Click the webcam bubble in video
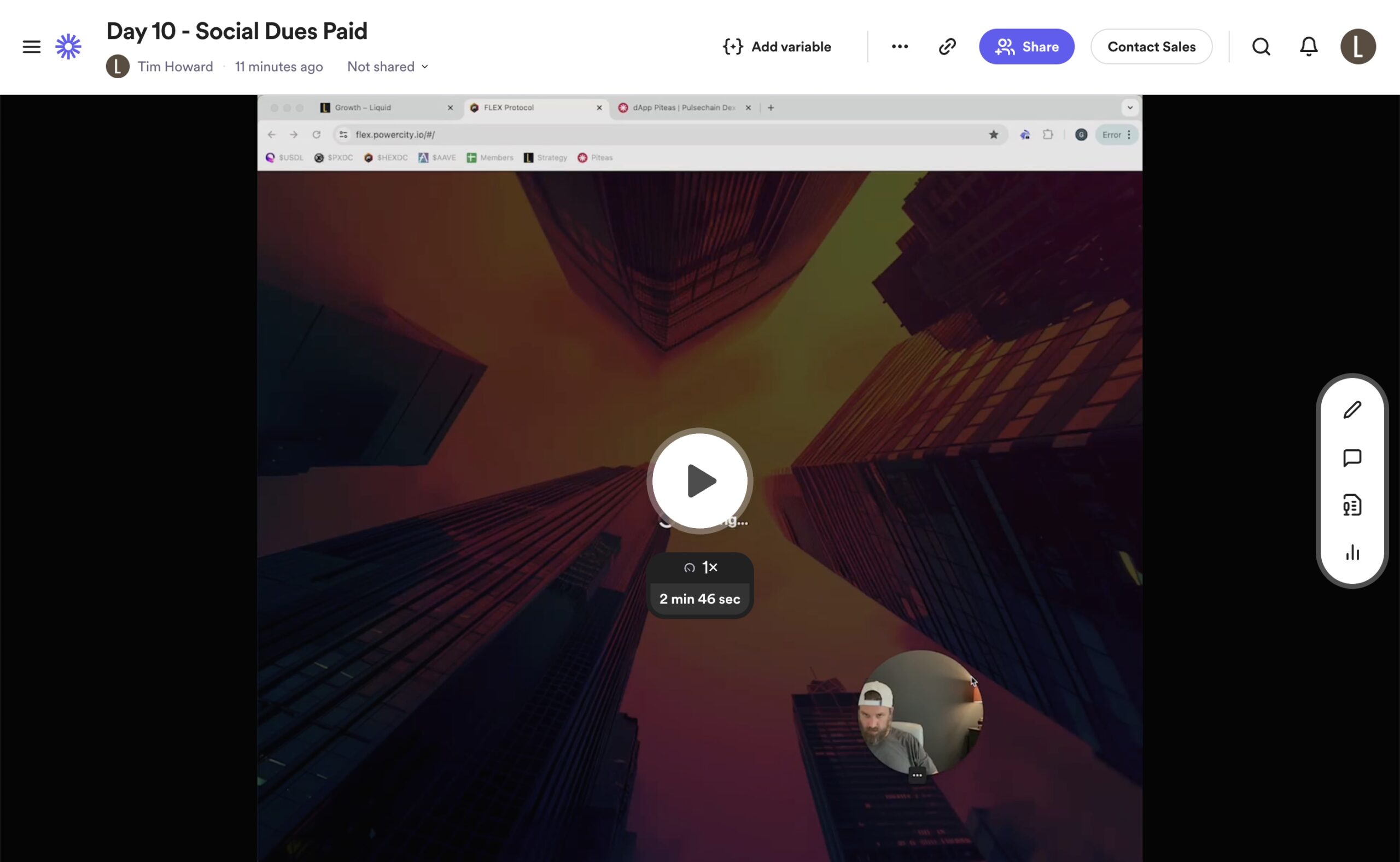Viewport: 1400px width, 862px height. pyautogui.click(x=920, y=713)
